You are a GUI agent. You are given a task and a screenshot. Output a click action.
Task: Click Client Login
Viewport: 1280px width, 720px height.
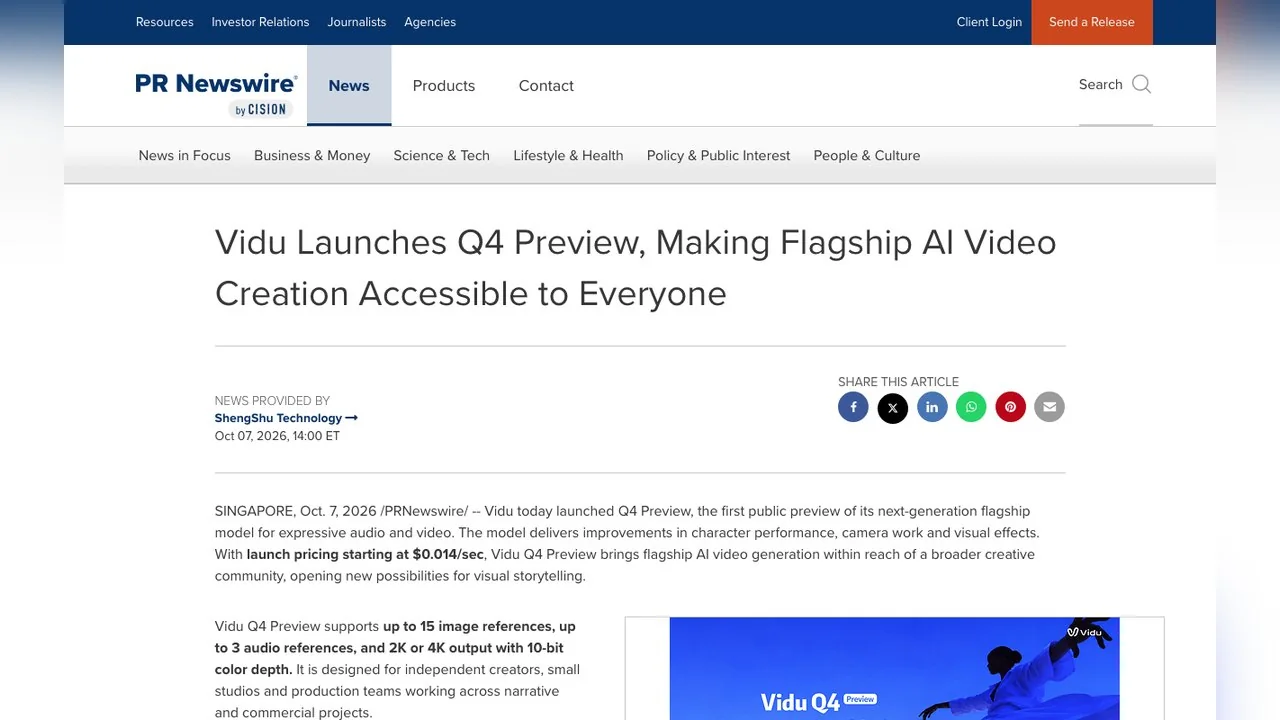(989, 22)
